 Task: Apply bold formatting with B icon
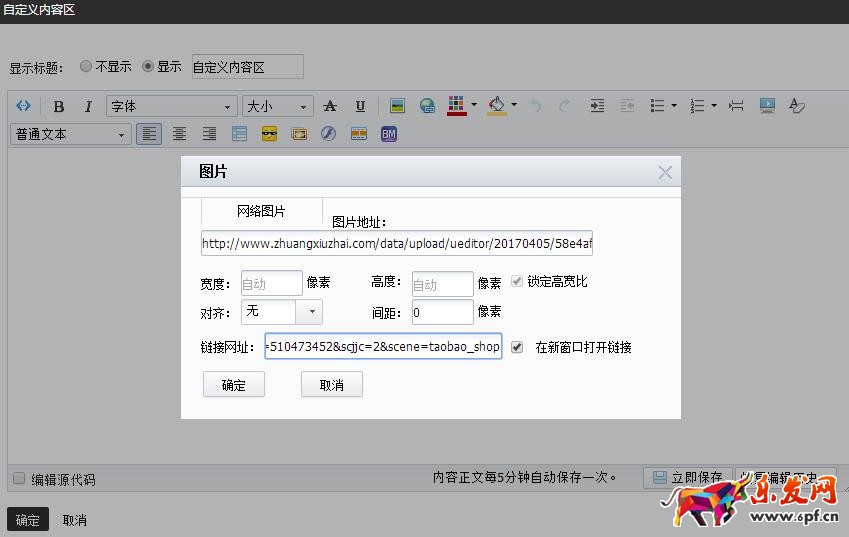coord(58,106)
